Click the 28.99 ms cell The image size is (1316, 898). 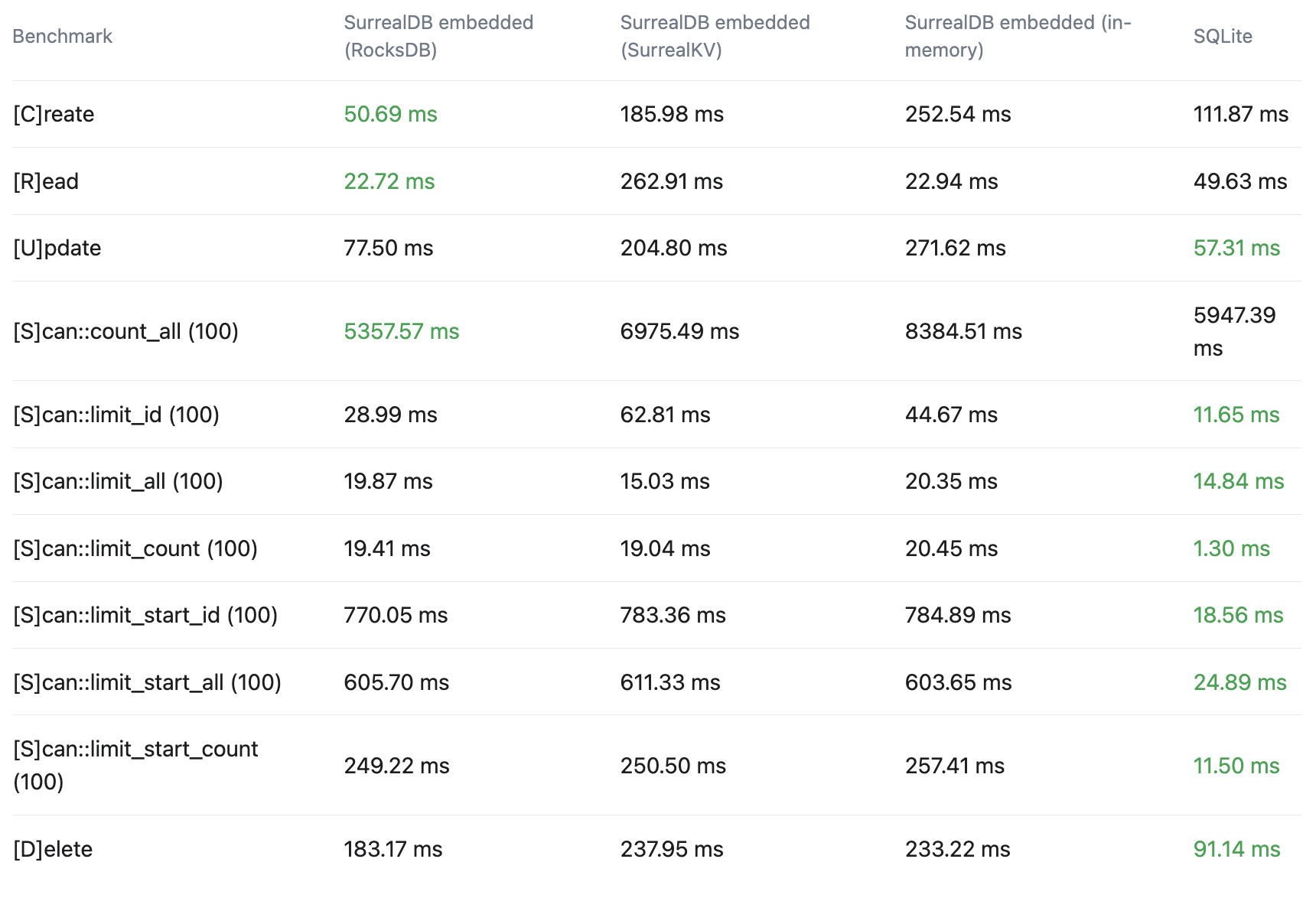(391, 415)
